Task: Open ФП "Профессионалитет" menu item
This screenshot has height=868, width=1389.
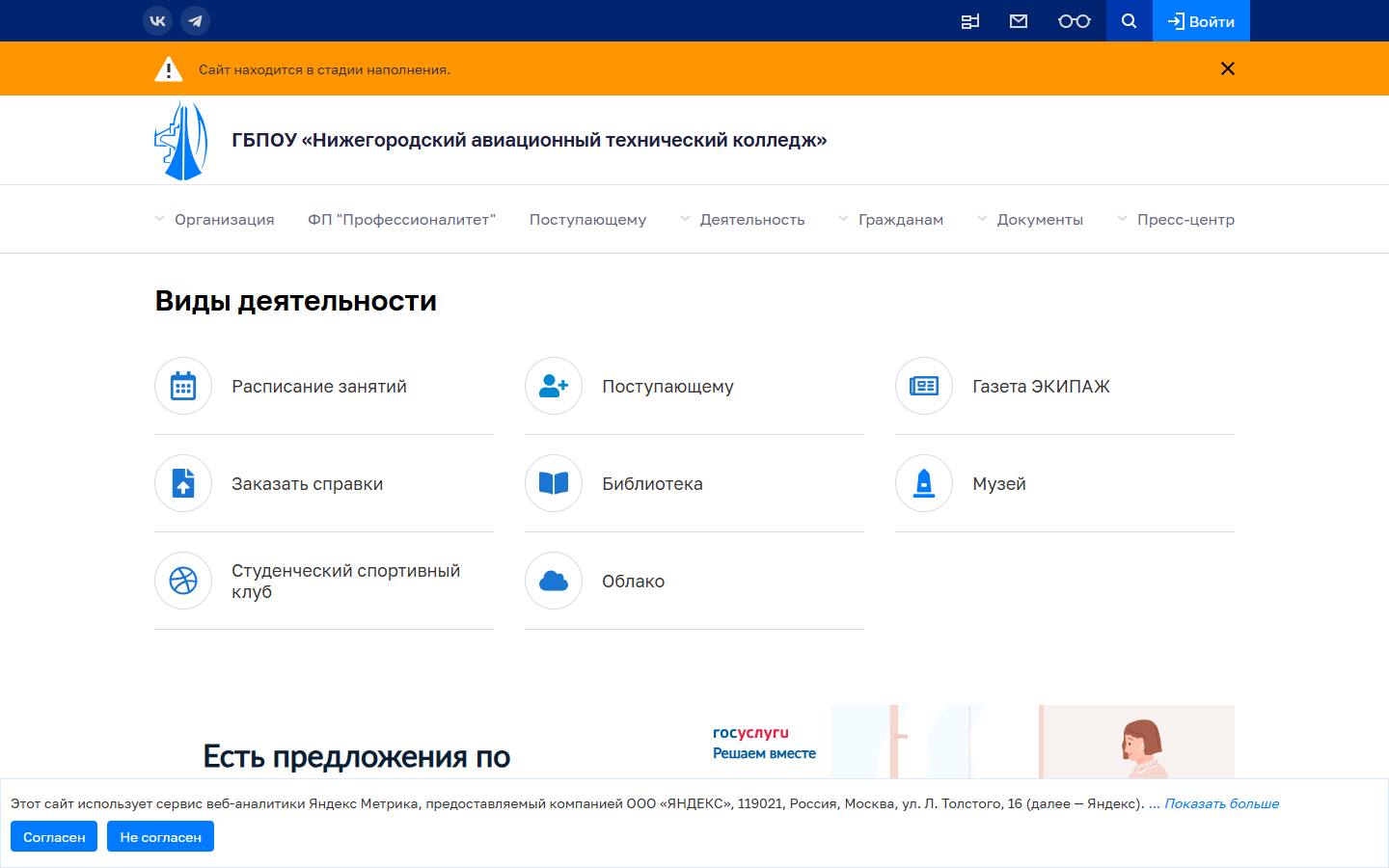Action: coord(401,219)
